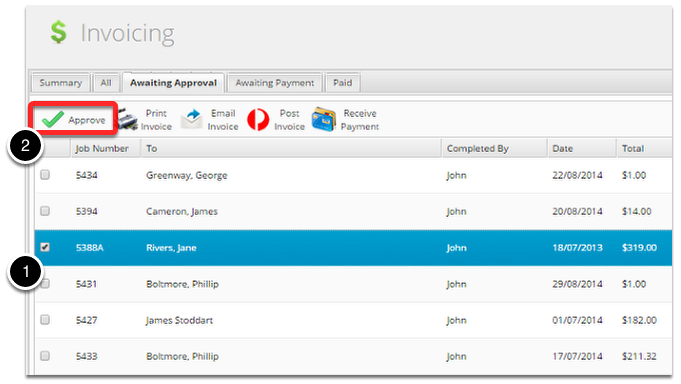
Task: Tick the checkbox for job 5434
Action: [45, 175]
